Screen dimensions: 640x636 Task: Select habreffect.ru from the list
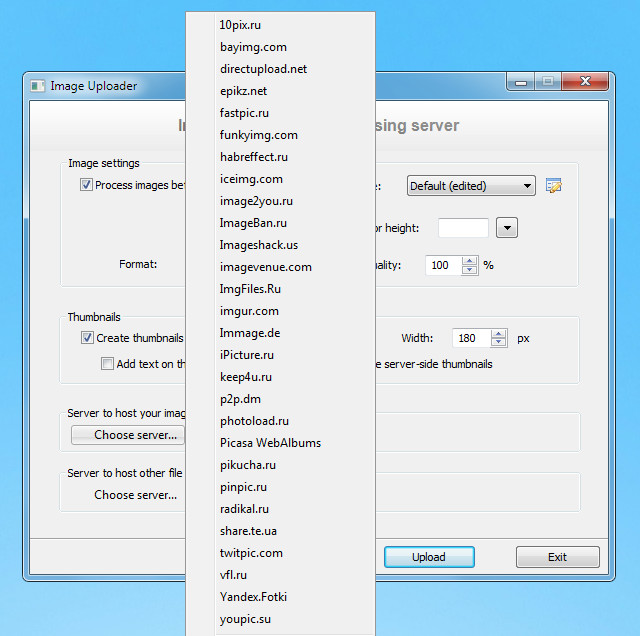280,157
